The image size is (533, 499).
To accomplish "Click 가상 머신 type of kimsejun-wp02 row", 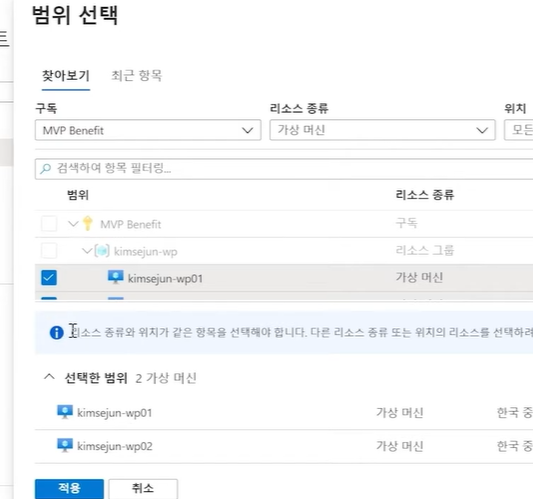I will (x=399, y=446).
